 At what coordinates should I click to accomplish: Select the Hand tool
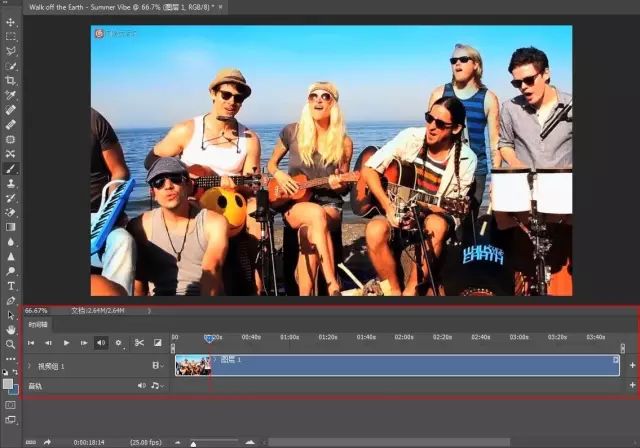click(x=11, y=329)
